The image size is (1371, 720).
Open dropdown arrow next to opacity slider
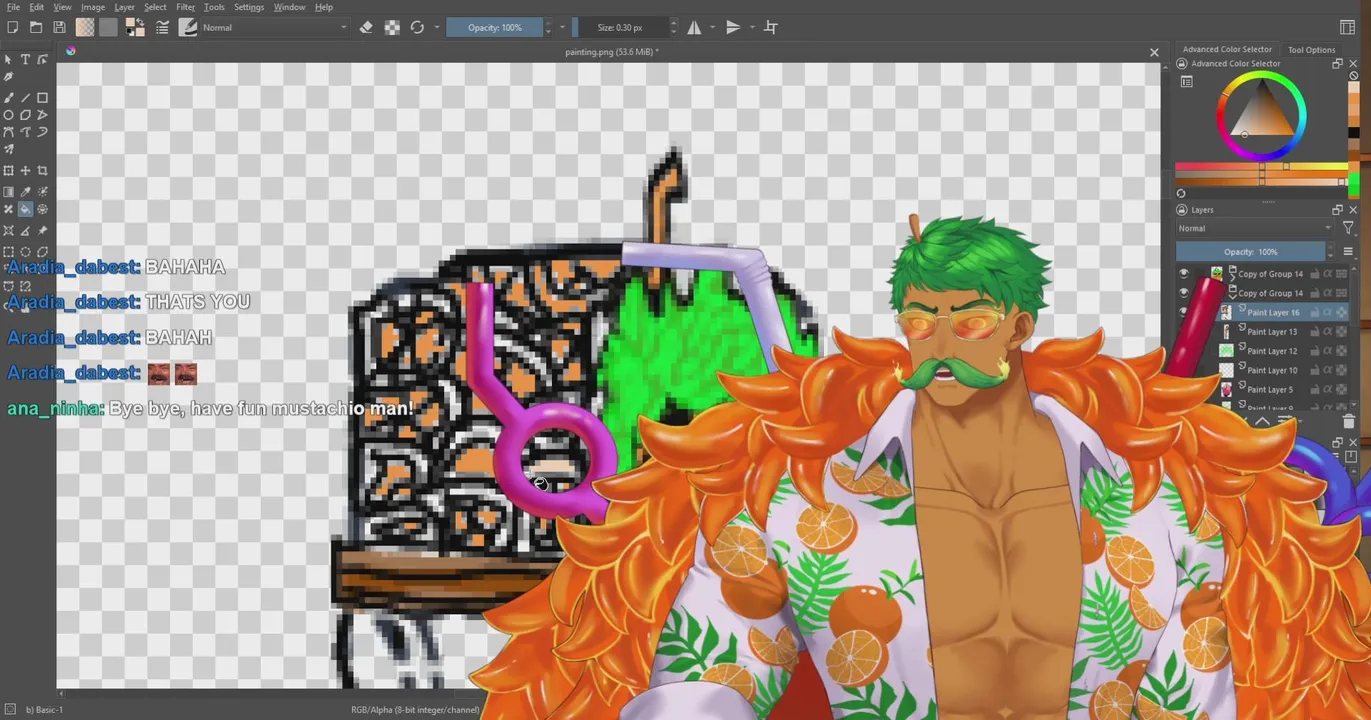coord(562,27)
